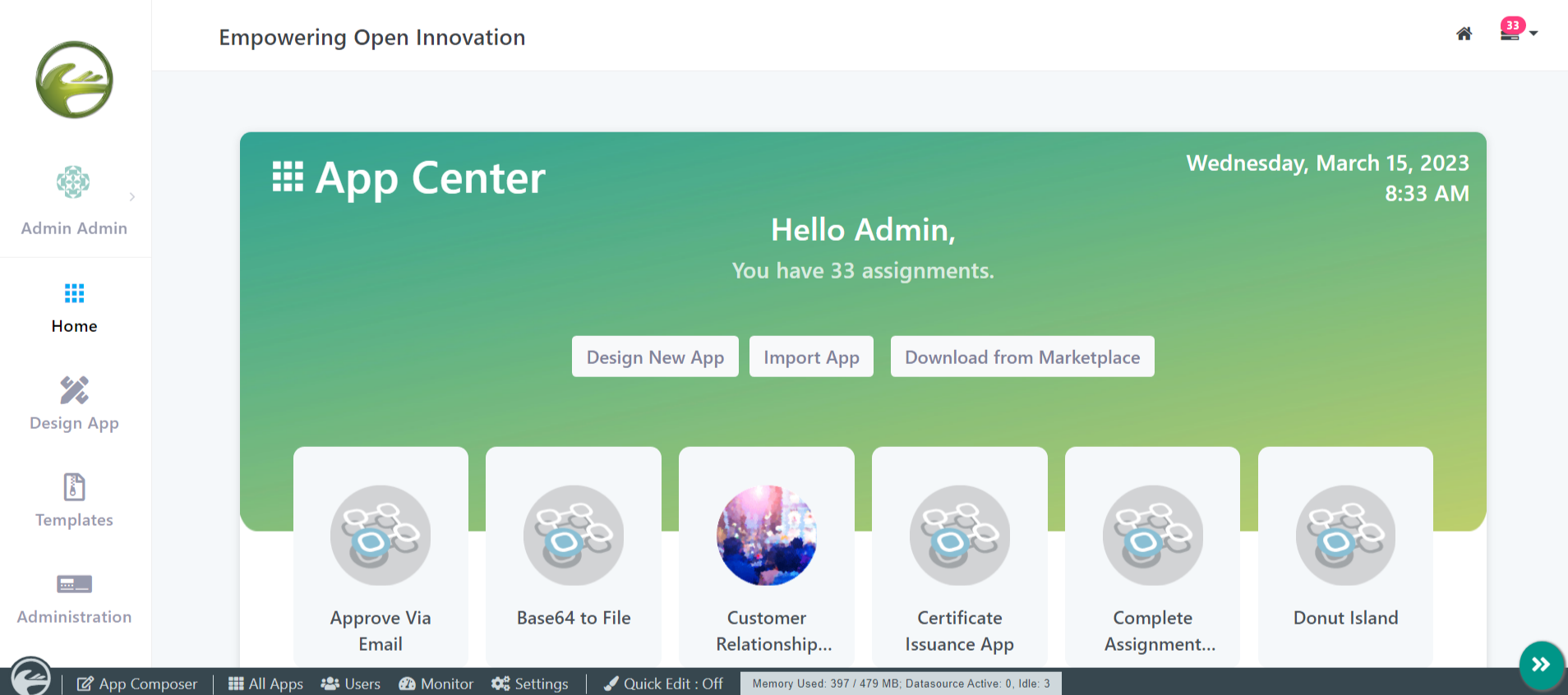
Task: Open Design App from the sidebar
Action: [x=75, y=404]
